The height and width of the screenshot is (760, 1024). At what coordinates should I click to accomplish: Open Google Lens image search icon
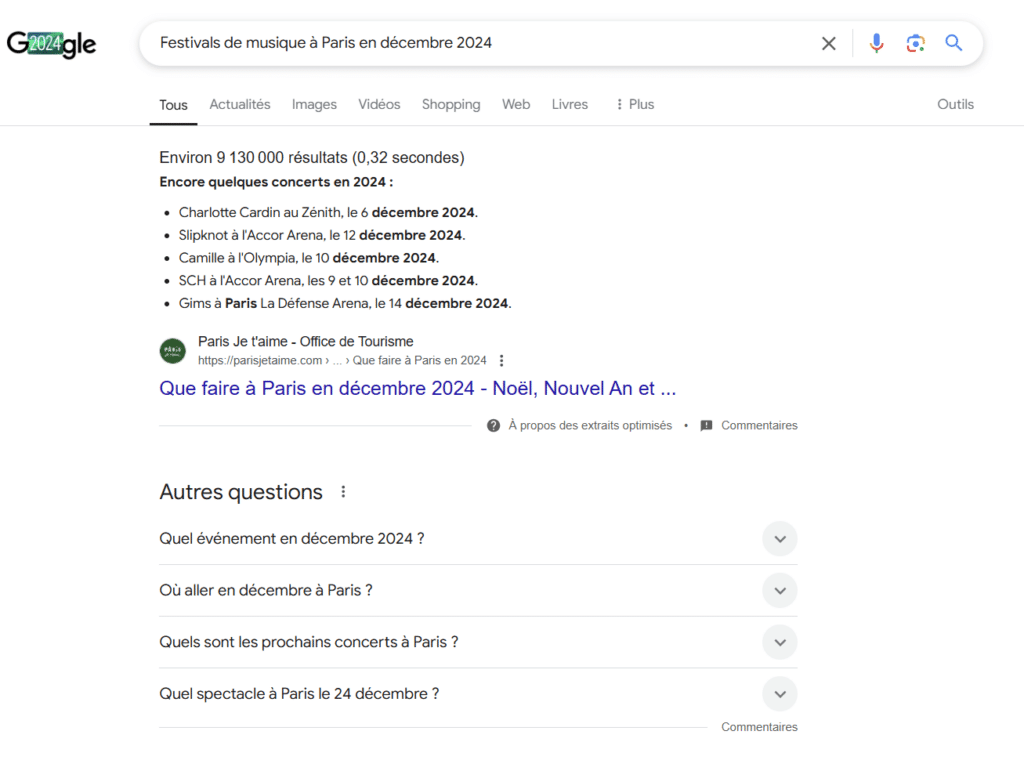(x=916, y=43)
